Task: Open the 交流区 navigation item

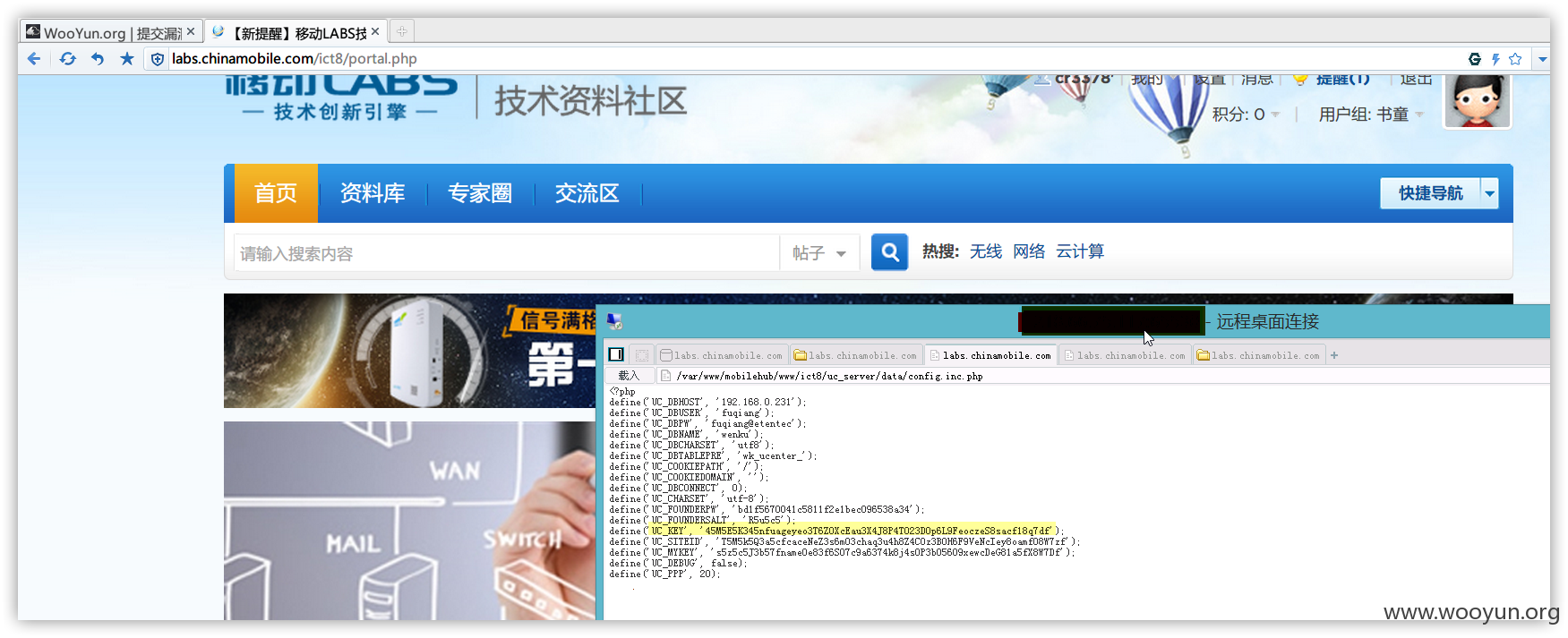Action: point(587,193)
